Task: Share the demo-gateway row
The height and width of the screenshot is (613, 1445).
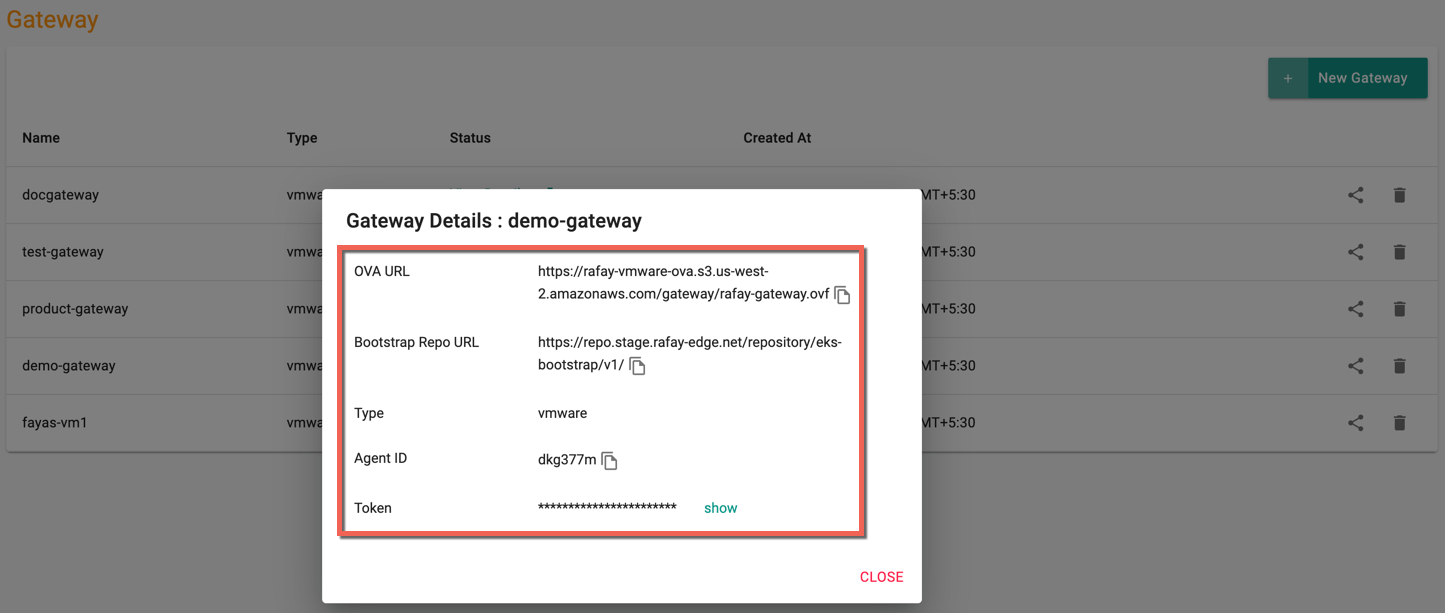Action: [x=1355, y=366]
